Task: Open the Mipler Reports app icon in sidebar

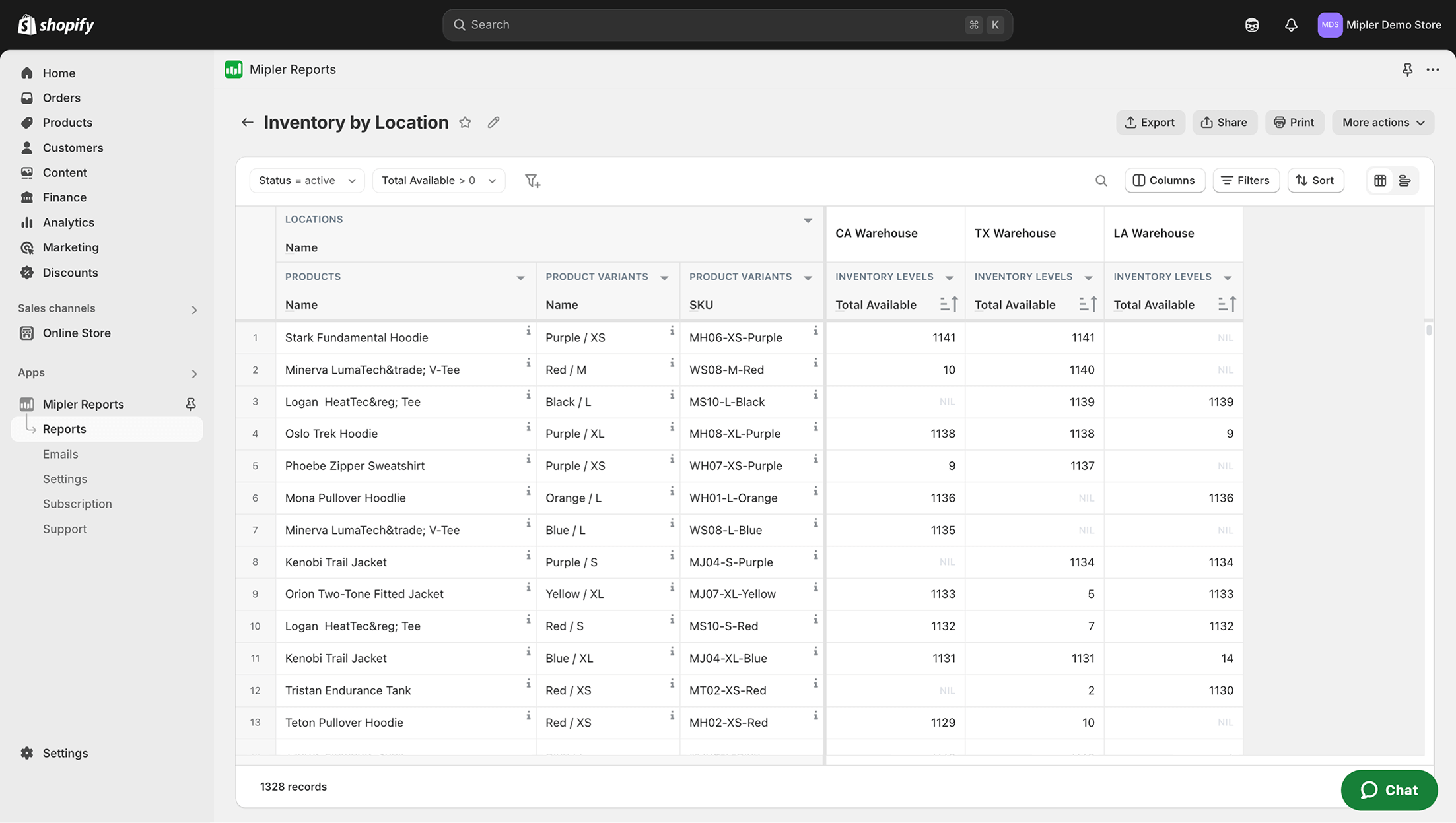Action: [27, 403]
